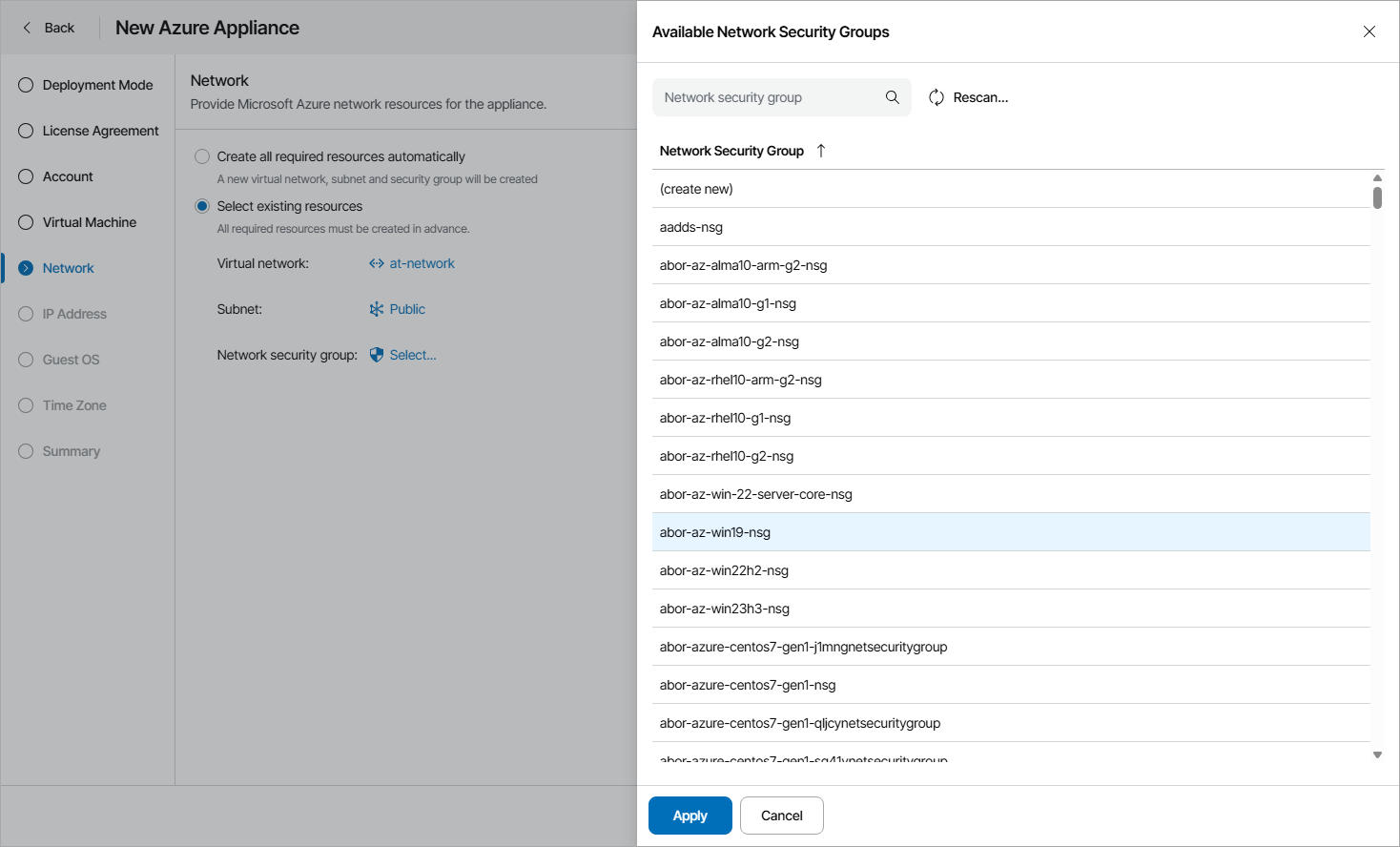Viewport: 1400px width, 847px height.
Task: Open the Select... network security group link
Action: [413, 355]
